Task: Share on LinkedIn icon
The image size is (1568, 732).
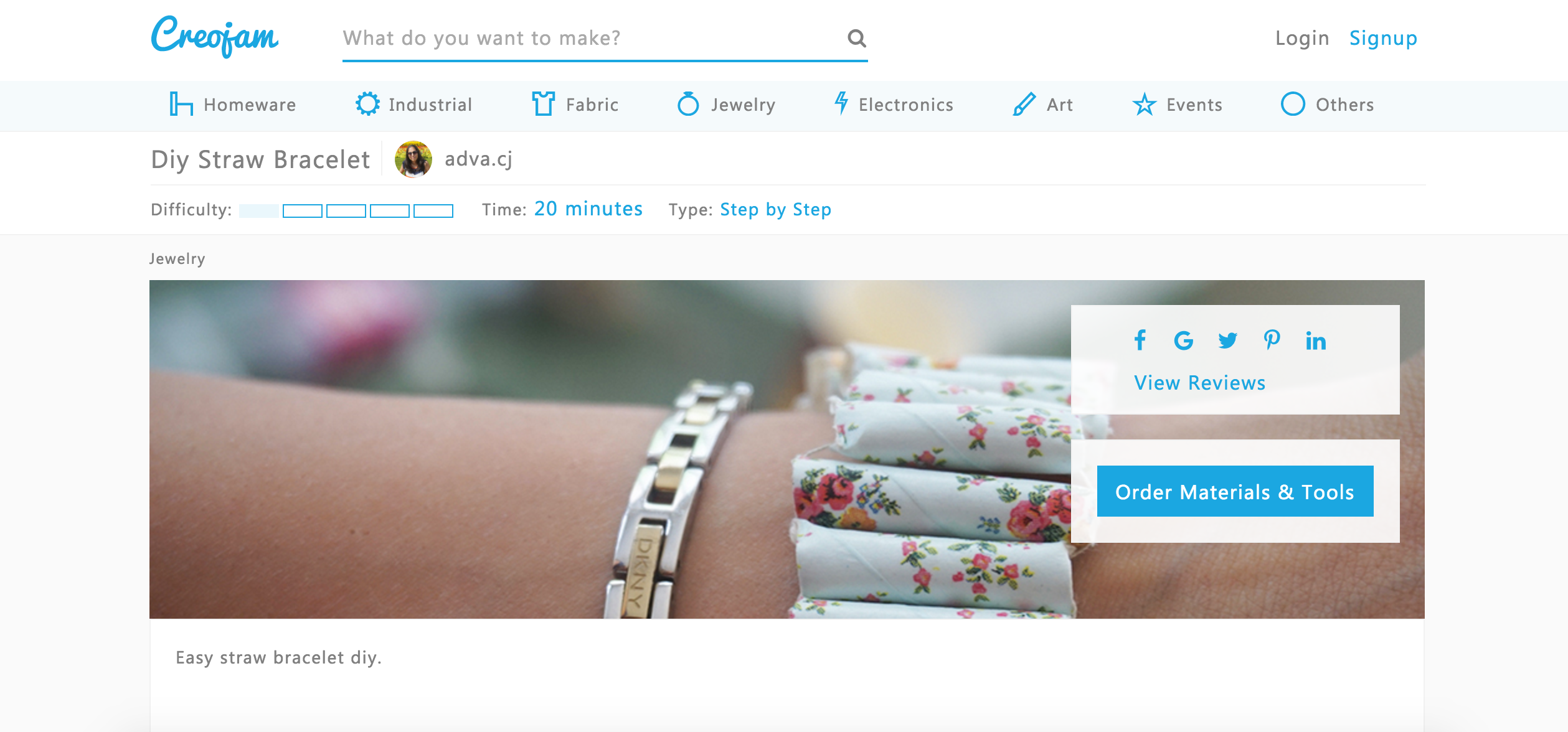Action: click(1316, 340)
